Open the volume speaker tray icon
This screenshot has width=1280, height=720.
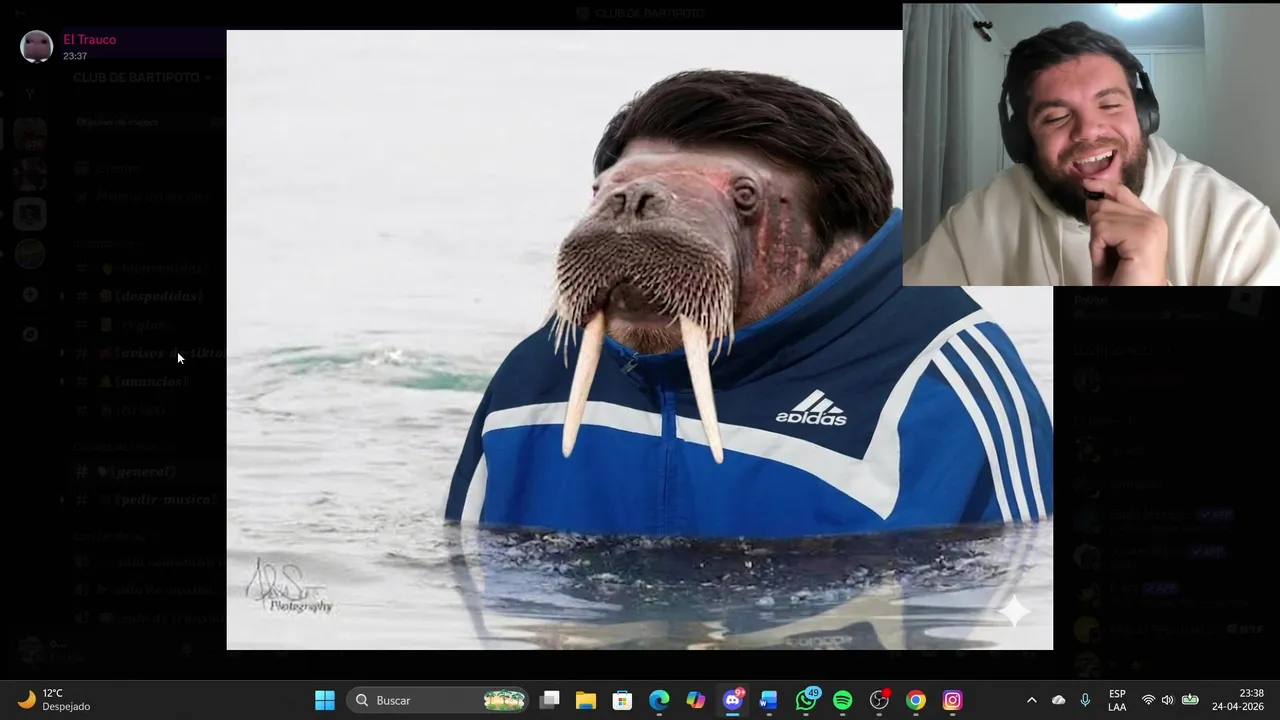(1167, 700)
